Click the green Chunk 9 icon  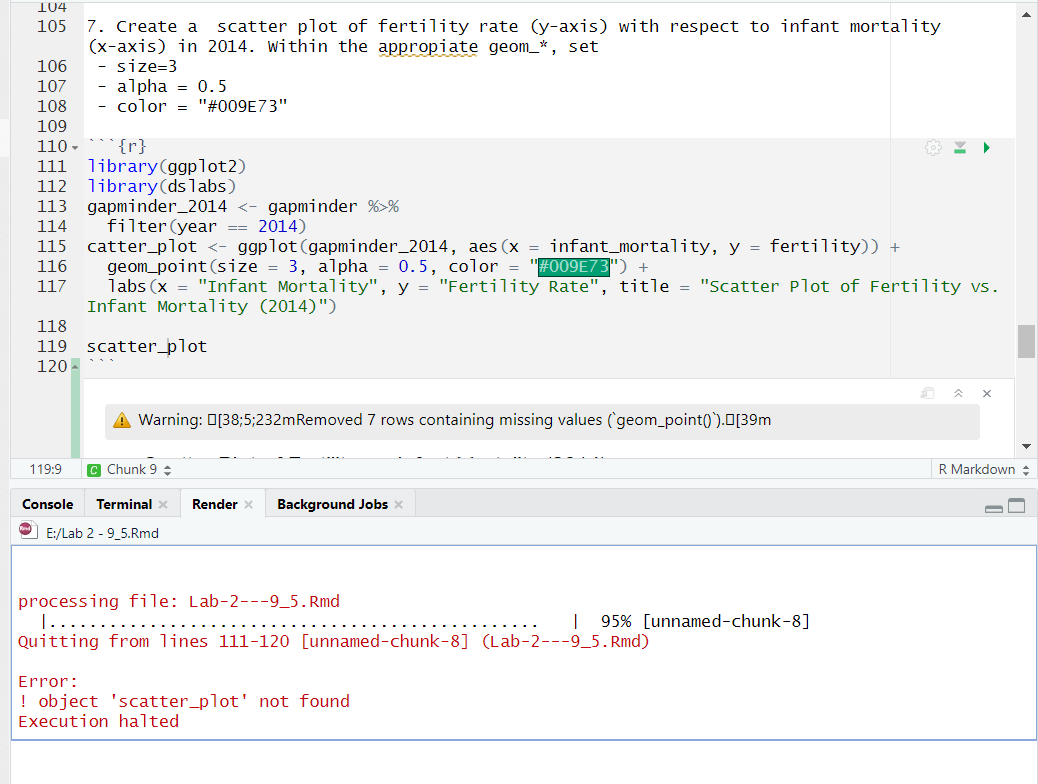(x=94, y=469)
